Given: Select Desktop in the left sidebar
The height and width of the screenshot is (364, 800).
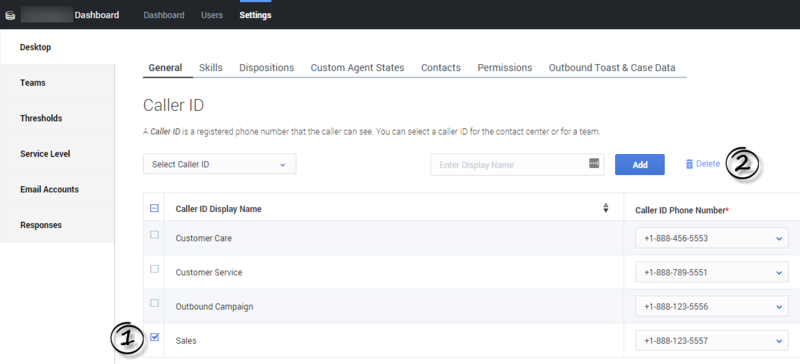Looking at the screenshot, I should click(x=57, y=47).
